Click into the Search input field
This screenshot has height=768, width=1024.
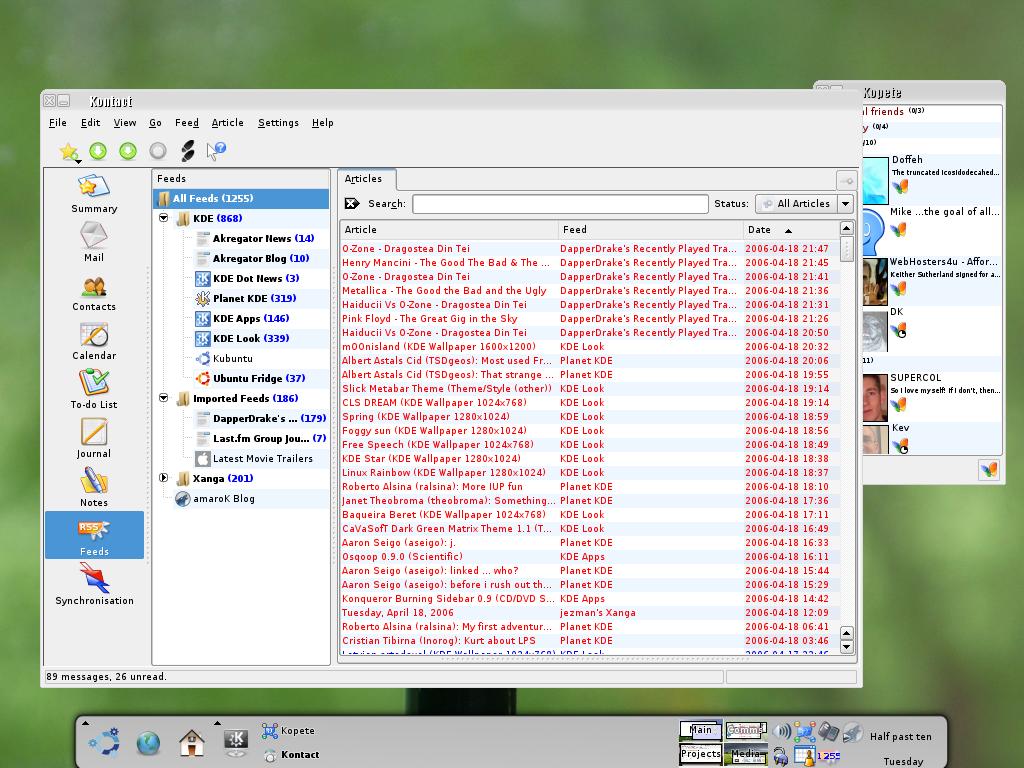click(560, 204)
